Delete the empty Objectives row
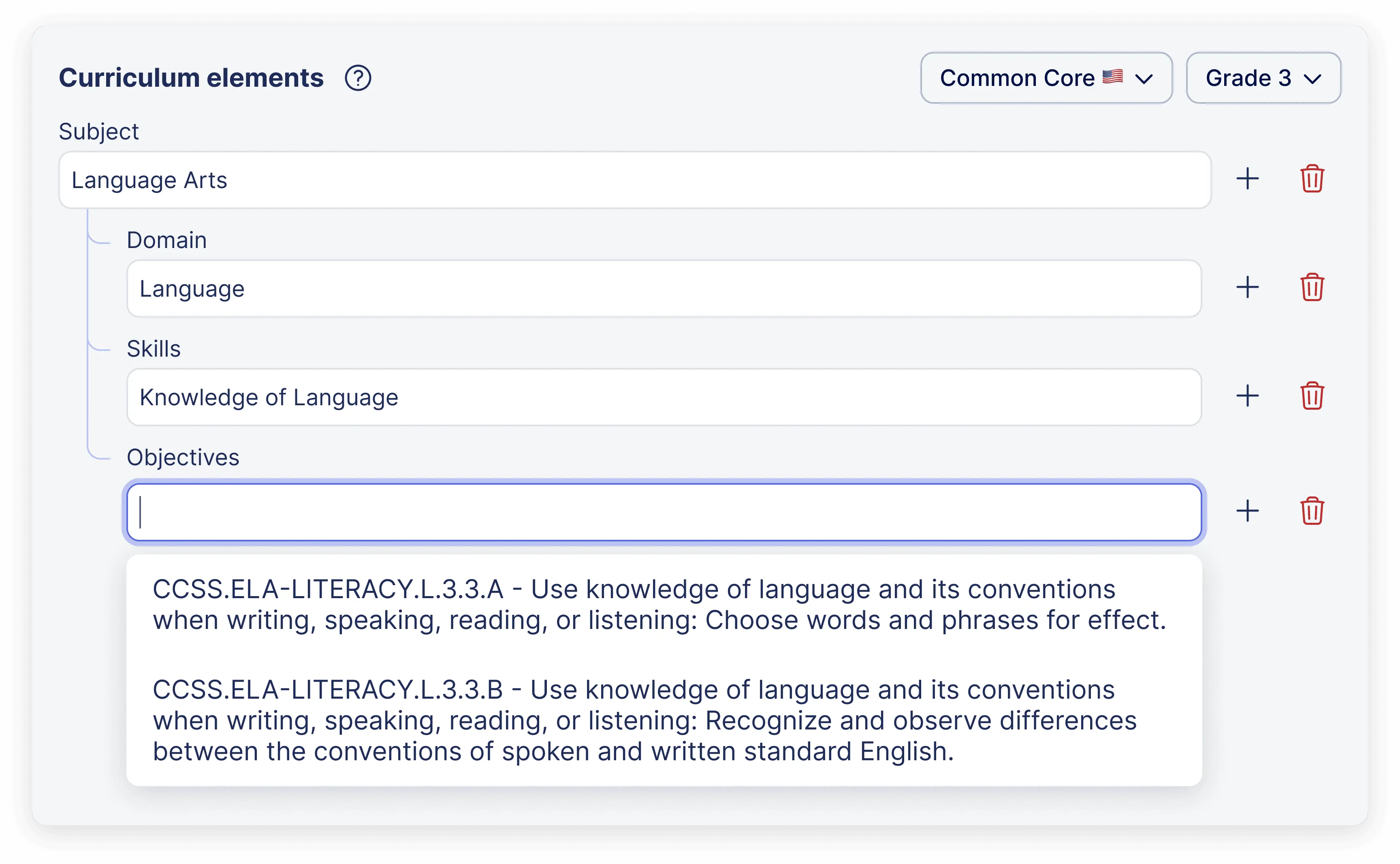 [x=1312, y=511]
